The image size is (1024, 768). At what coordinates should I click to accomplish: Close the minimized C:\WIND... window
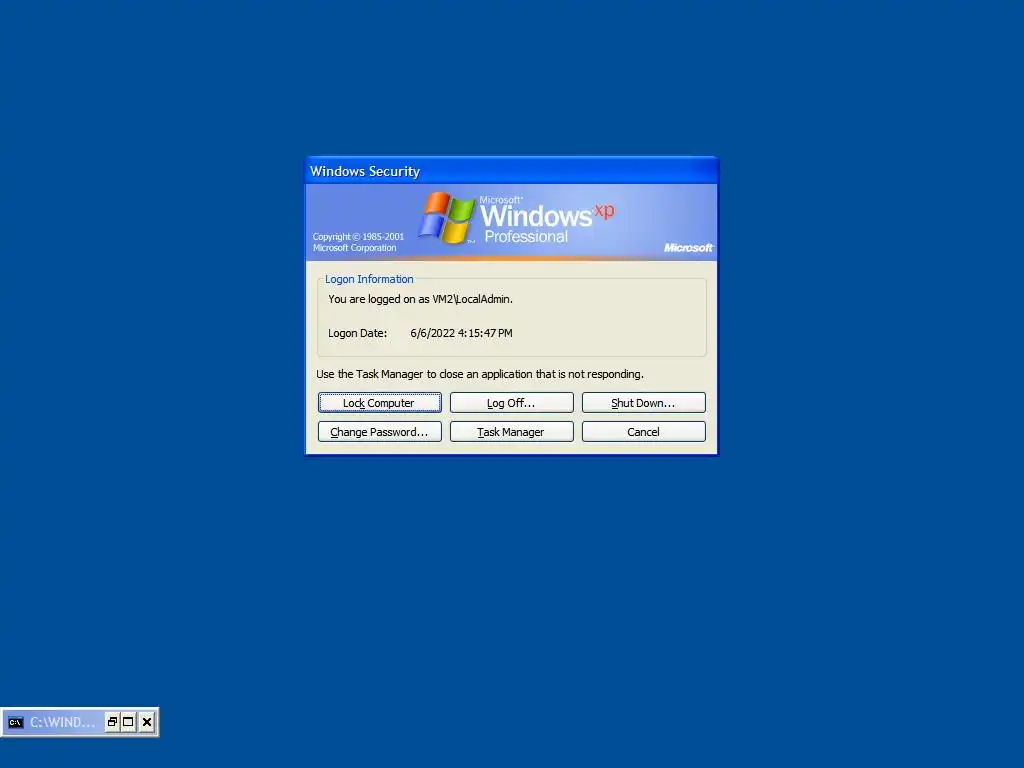click(147, 722)
